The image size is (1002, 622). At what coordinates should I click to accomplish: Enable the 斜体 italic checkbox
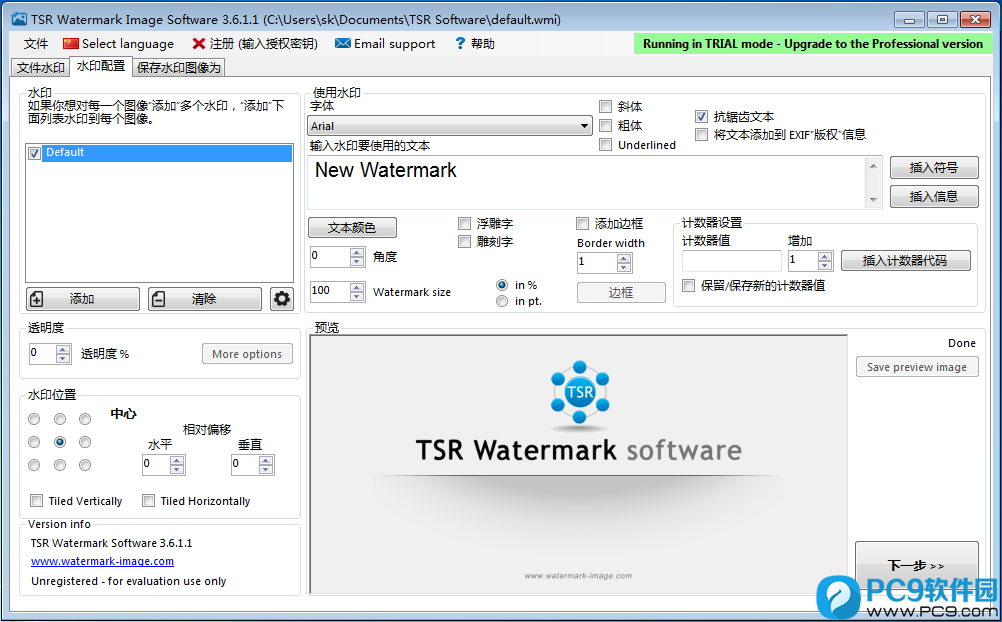(605, 107)
